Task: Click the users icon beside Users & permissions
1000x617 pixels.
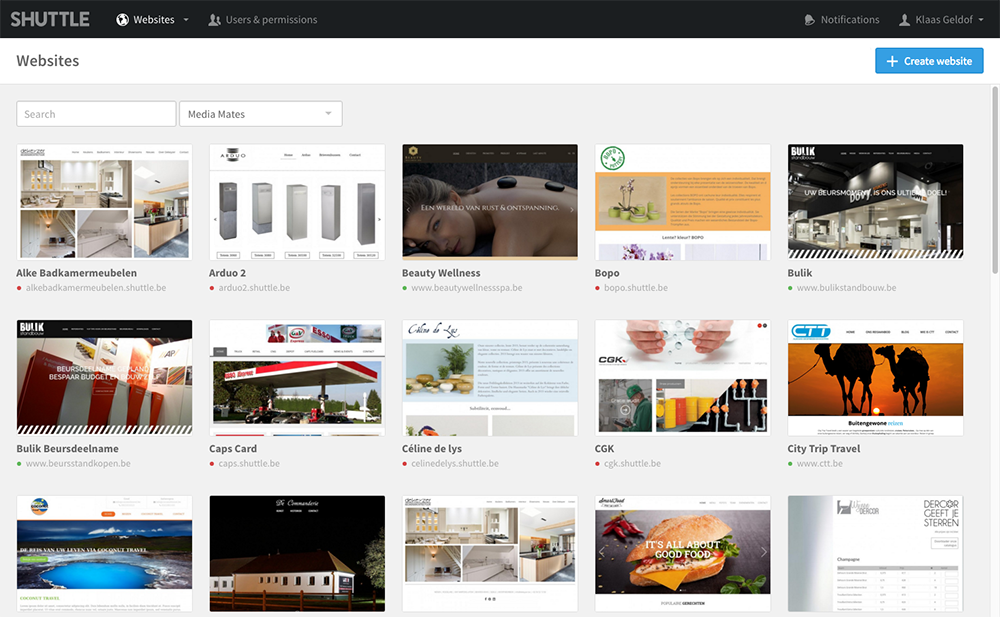Action: pos(214,20)
